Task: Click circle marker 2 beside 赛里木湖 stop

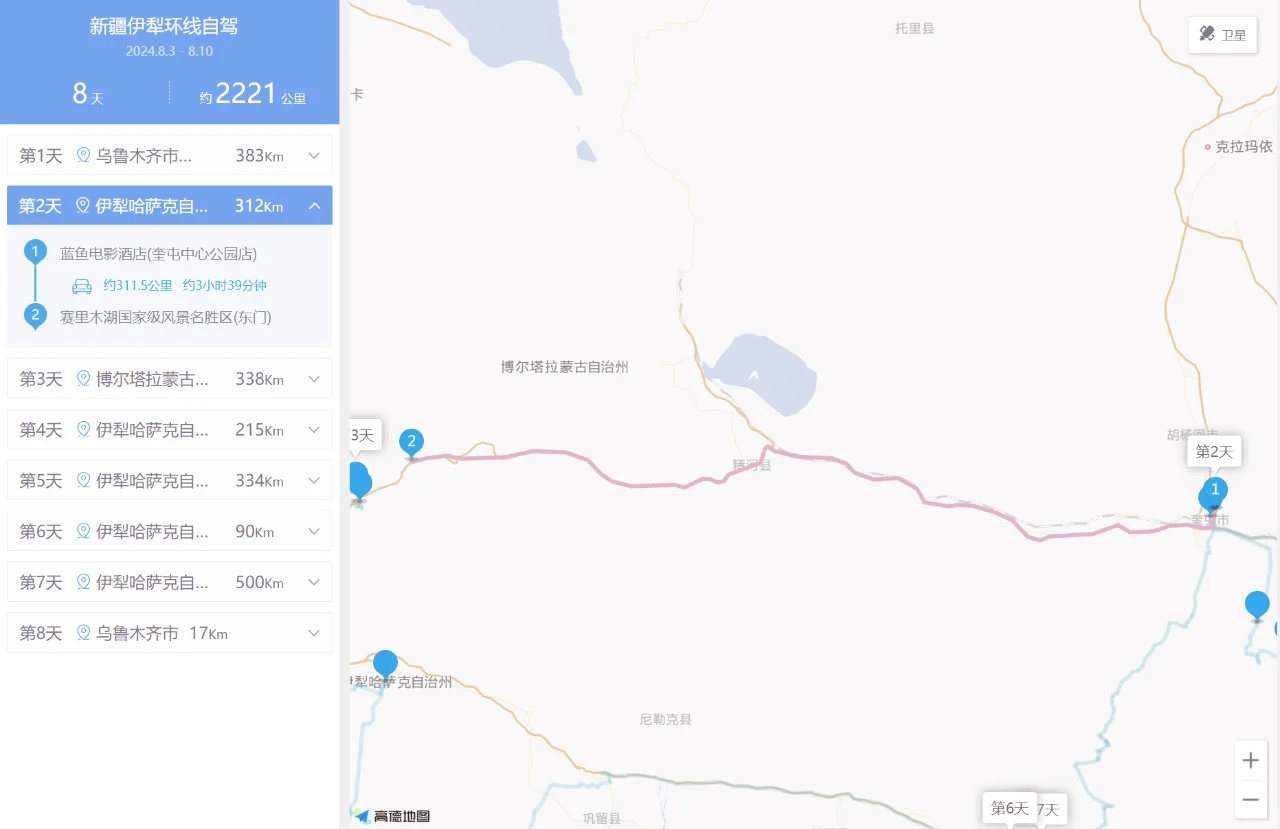Action: tap(35, 315)
